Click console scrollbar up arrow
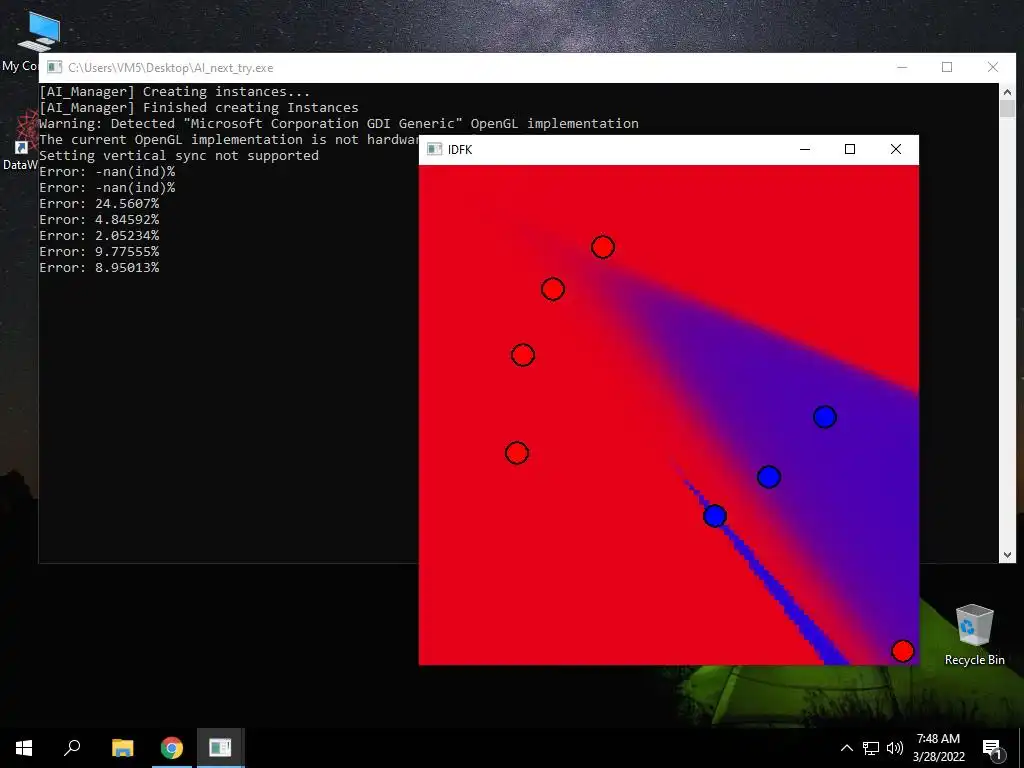Viewport: 1024px width, 768px height. tap(1007, 92)
